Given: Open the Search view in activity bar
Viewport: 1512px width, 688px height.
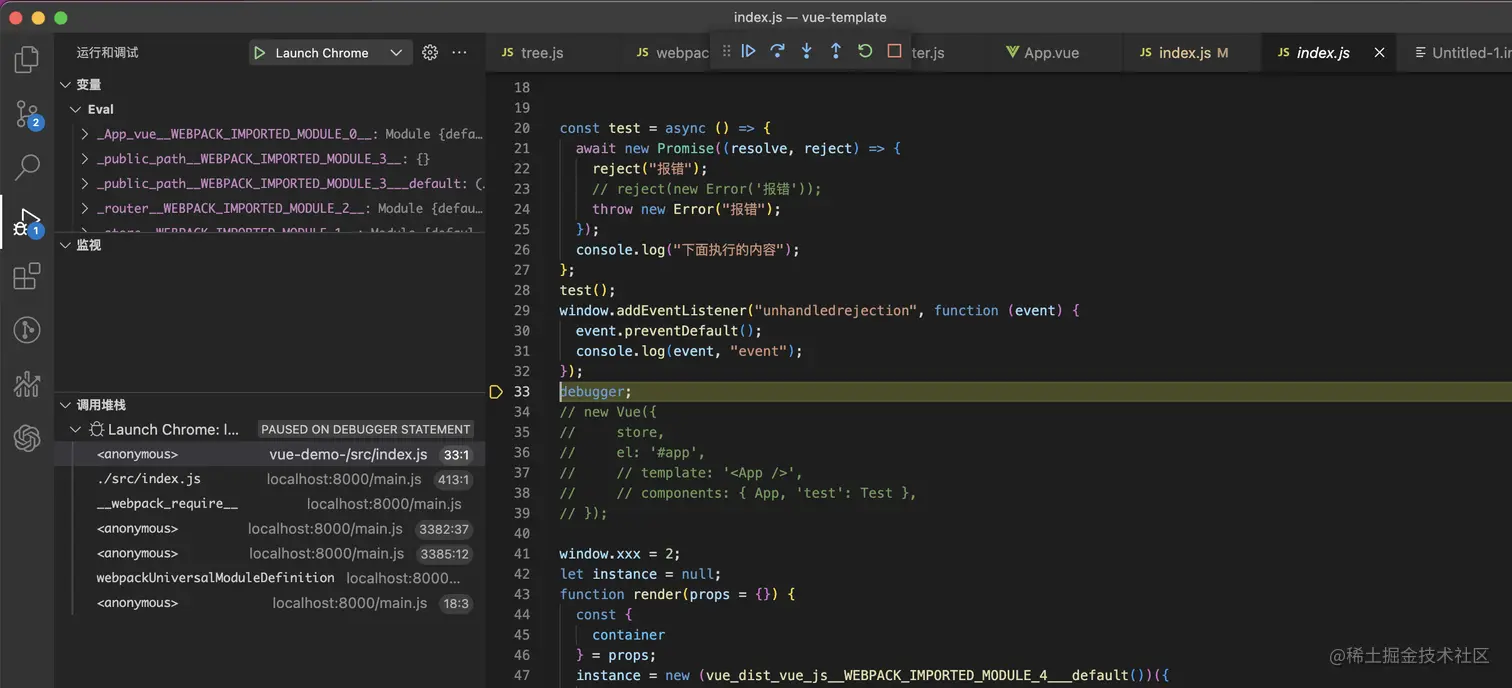Looking at the screenshot, I should click(27, 166).
